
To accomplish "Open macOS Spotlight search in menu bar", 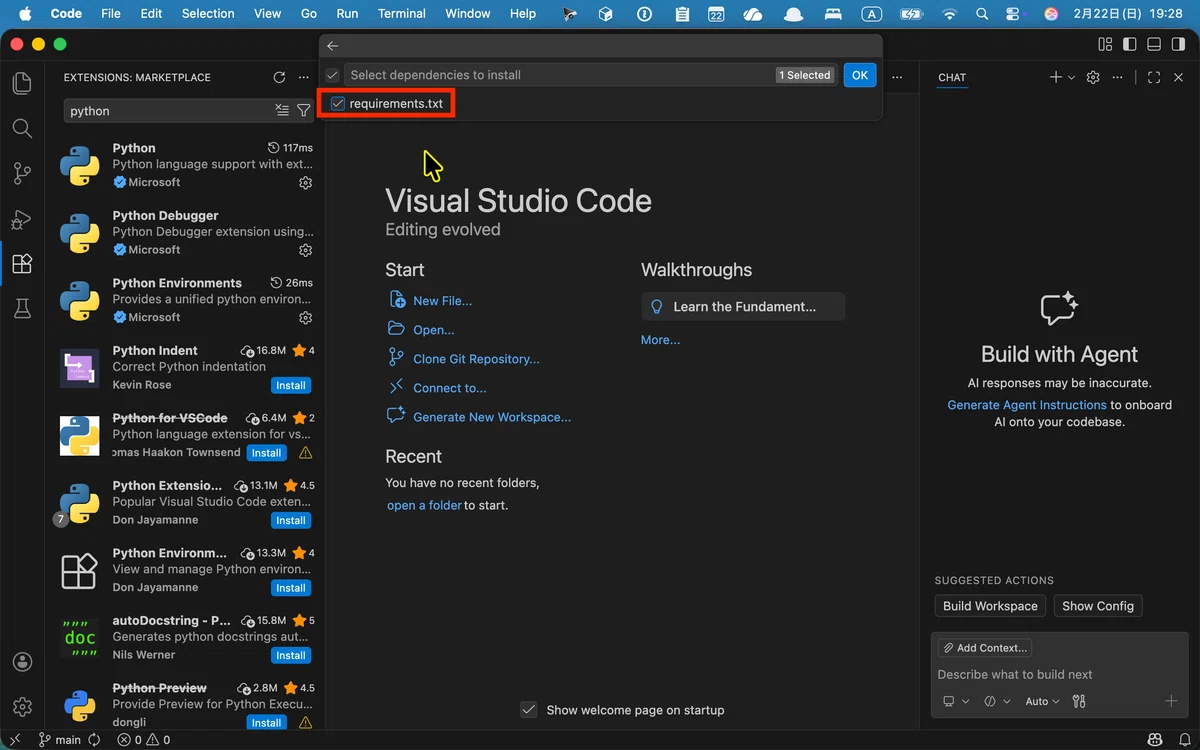I will 983,14.
